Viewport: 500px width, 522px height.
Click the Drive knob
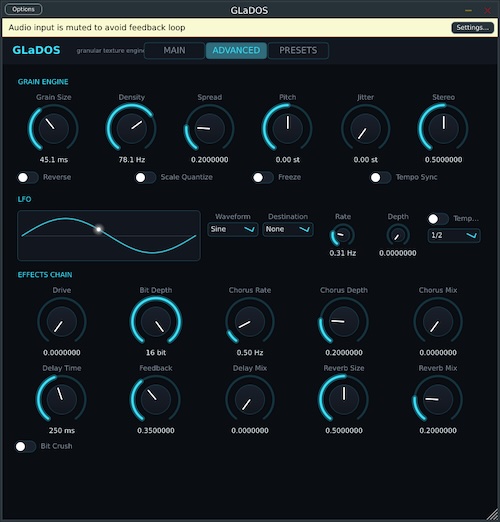click(x=62, y=321)
